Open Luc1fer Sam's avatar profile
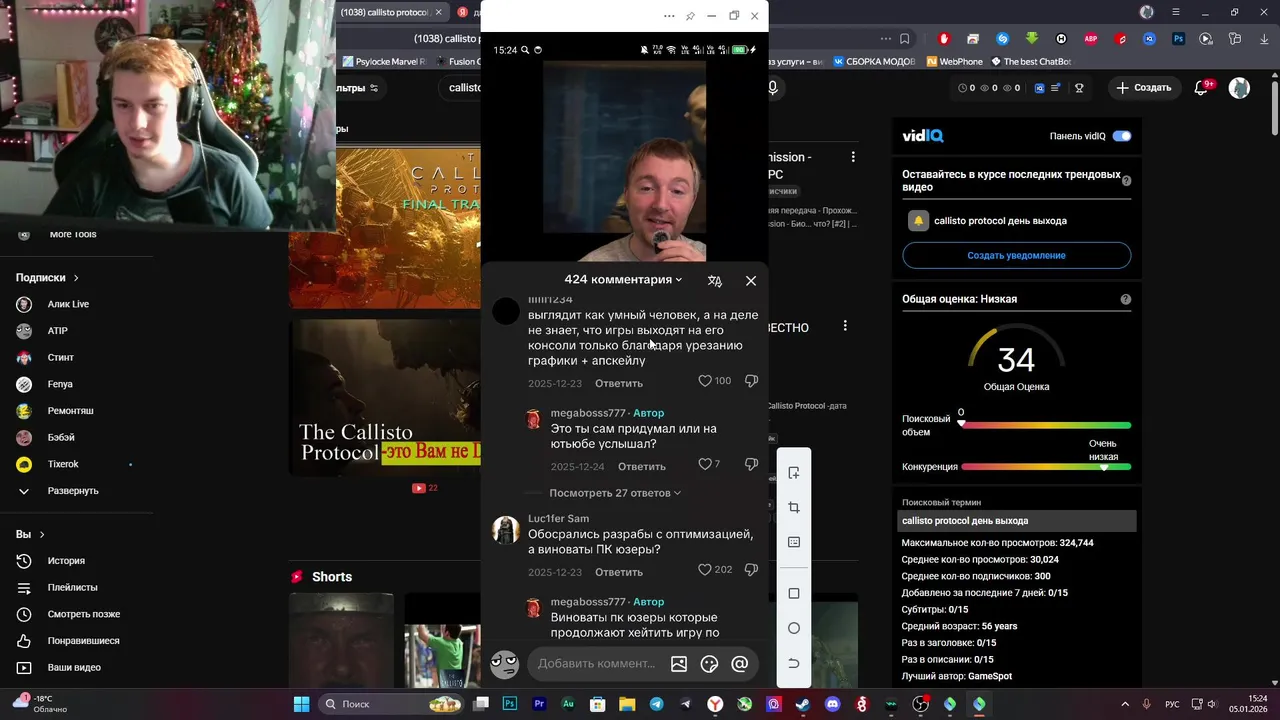This screenshot has height=720, width=1280. coord(506,530)
